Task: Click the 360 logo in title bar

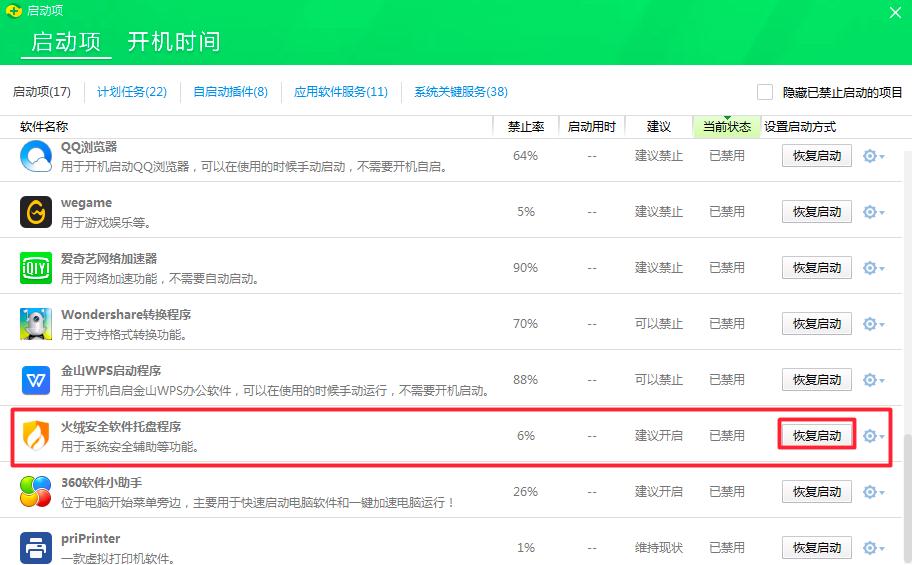Action: 13,10
